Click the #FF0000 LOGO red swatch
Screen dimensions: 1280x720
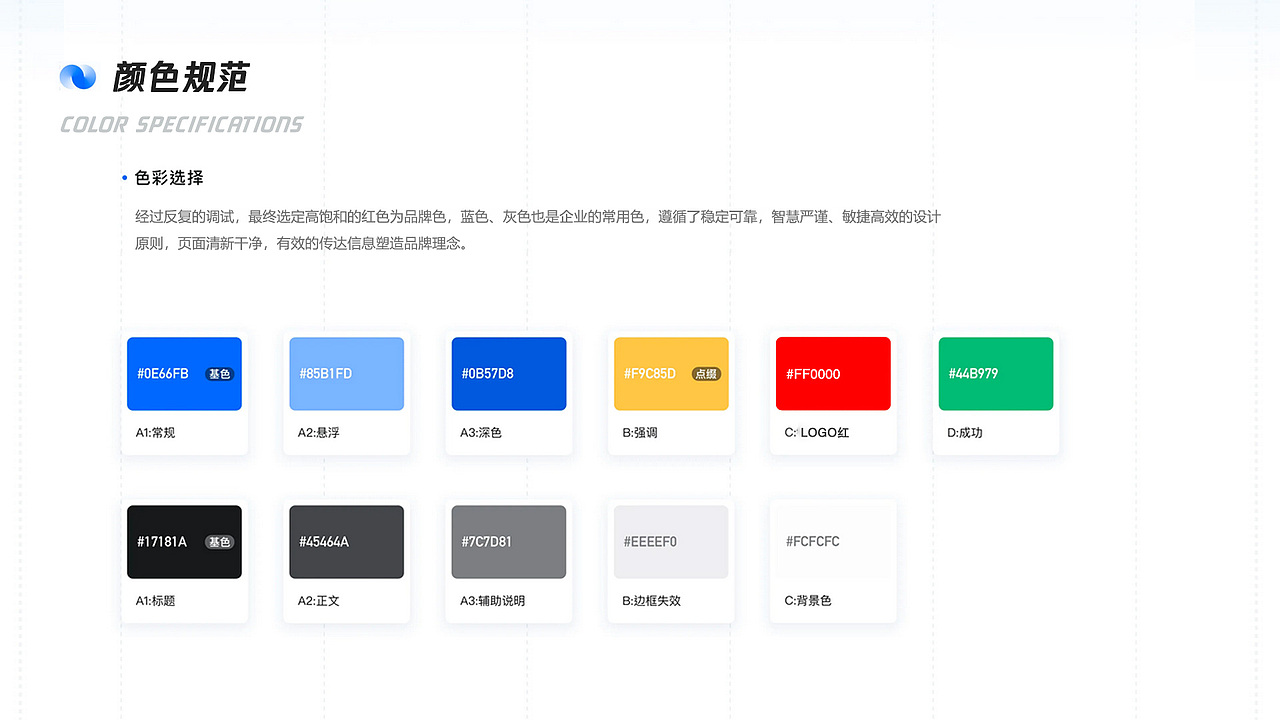click(832, 373)
